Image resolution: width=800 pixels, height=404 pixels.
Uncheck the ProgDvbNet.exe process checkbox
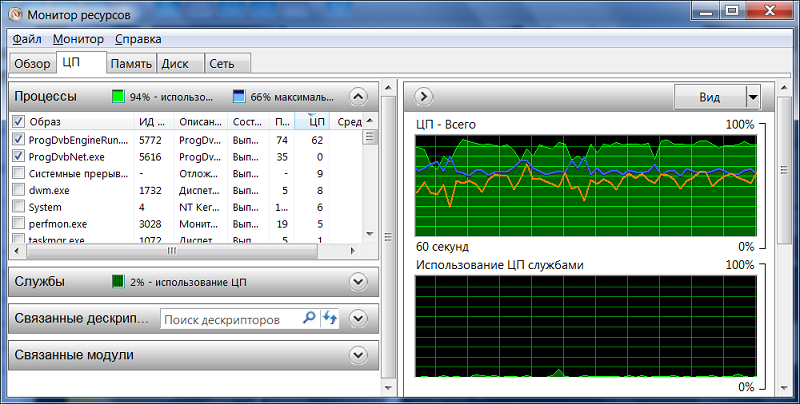click(18, 157)
